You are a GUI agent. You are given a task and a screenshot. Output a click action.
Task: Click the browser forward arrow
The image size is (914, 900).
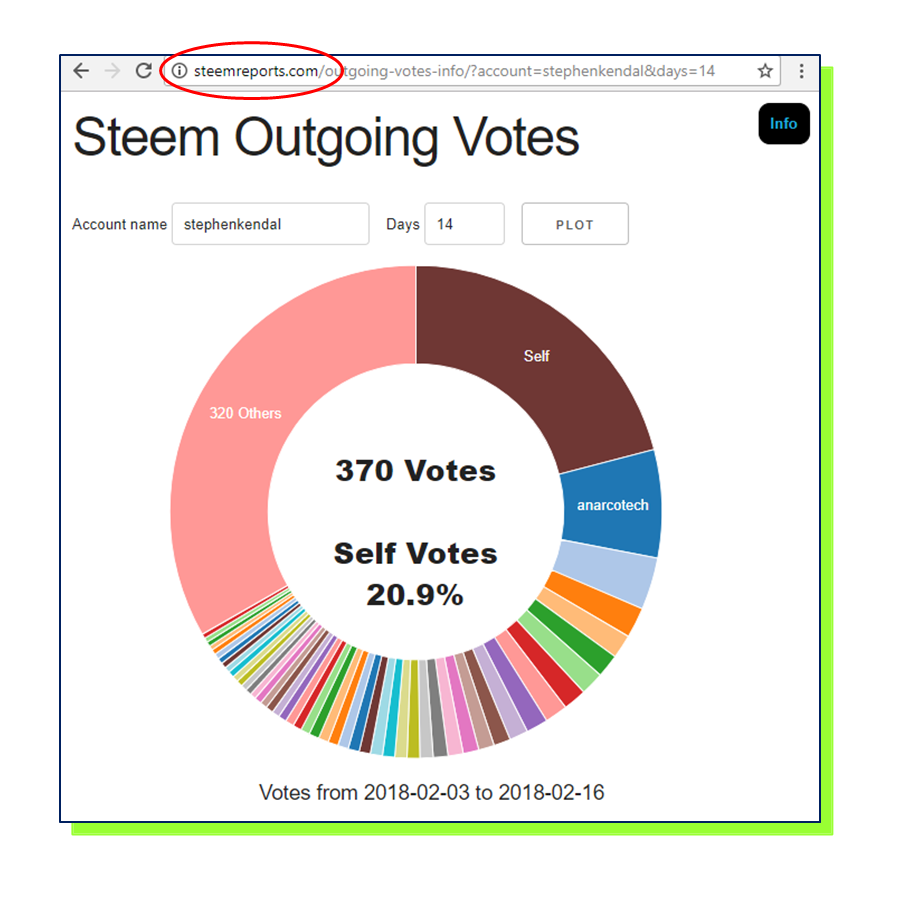pos(112,71)
